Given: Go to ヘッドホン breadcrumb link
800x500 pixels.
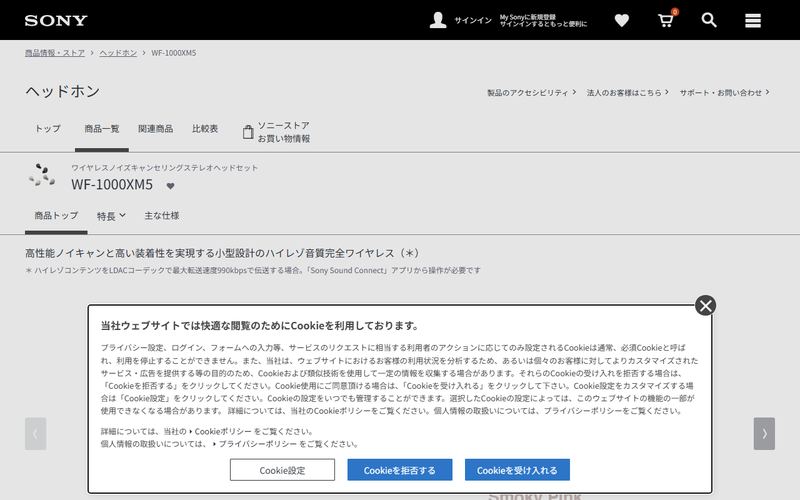Looking at the screenshot, I should tap(118, 53).
